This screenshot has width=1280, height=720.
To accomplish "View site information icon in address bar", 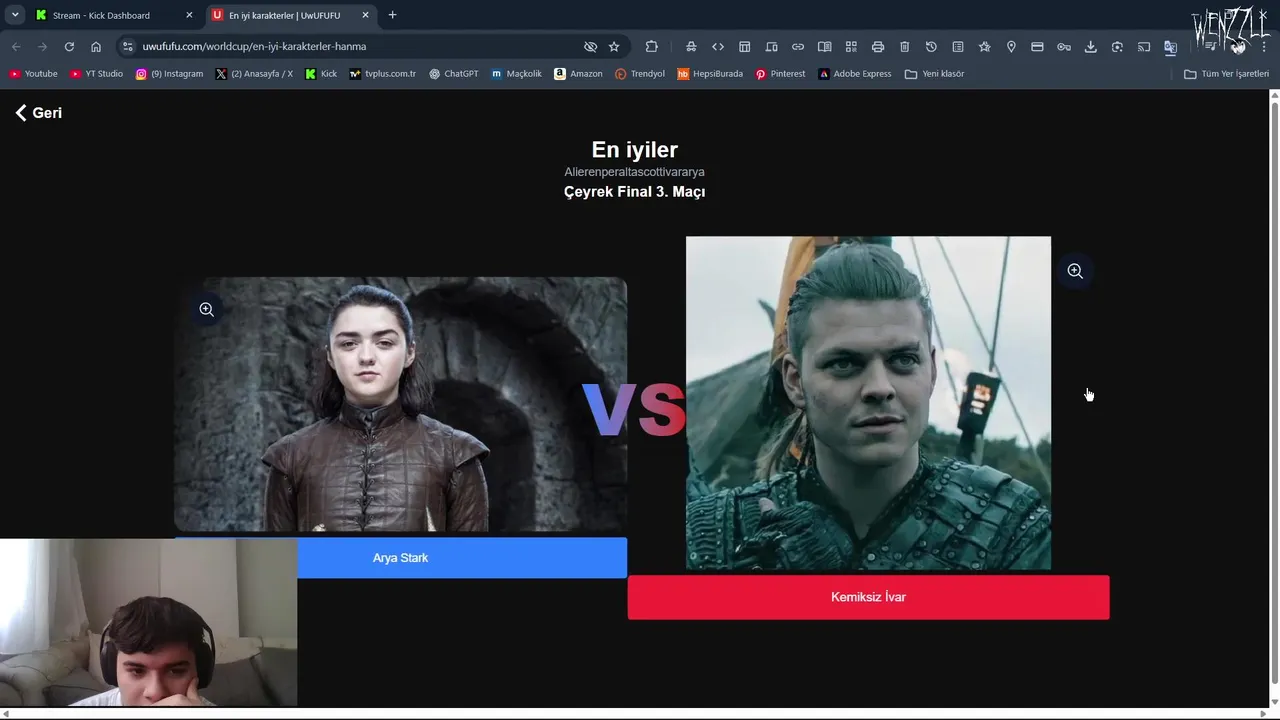I will tap(126, 46).
